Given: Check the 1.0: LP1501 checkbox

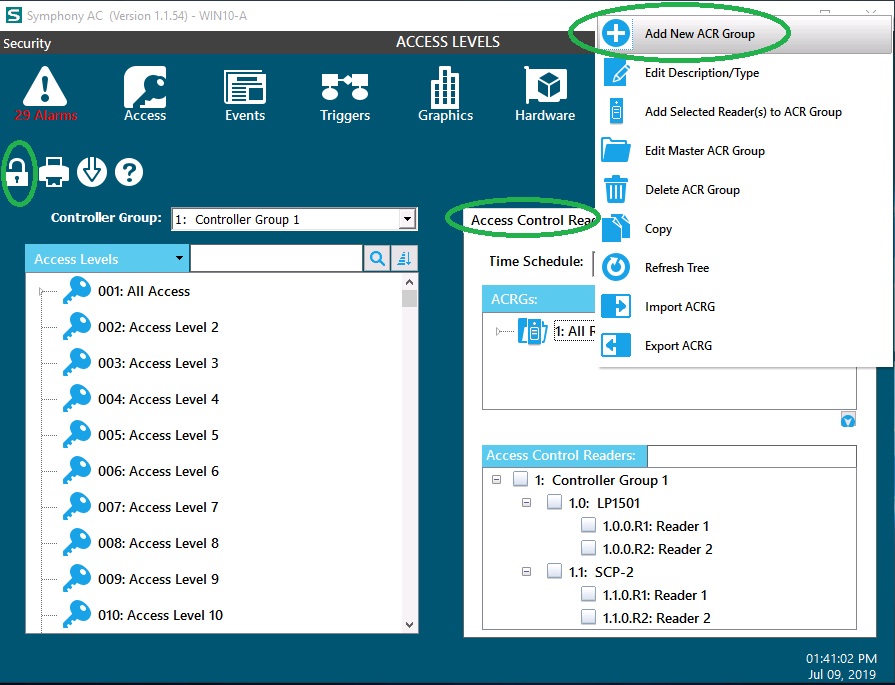Looking at the screenshot, I should coord(554,502).
